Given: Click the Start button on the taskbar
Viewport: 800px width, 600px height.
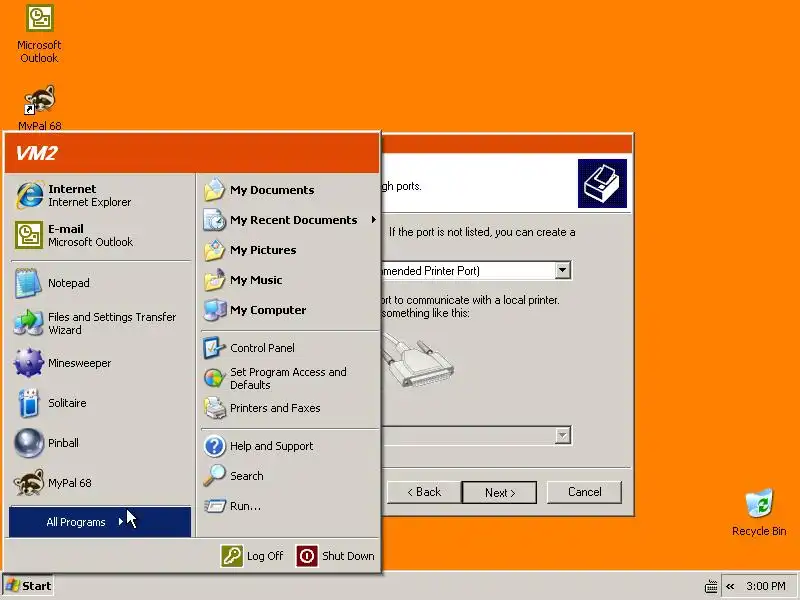Looking at the screenshot, I should [28, 586].
